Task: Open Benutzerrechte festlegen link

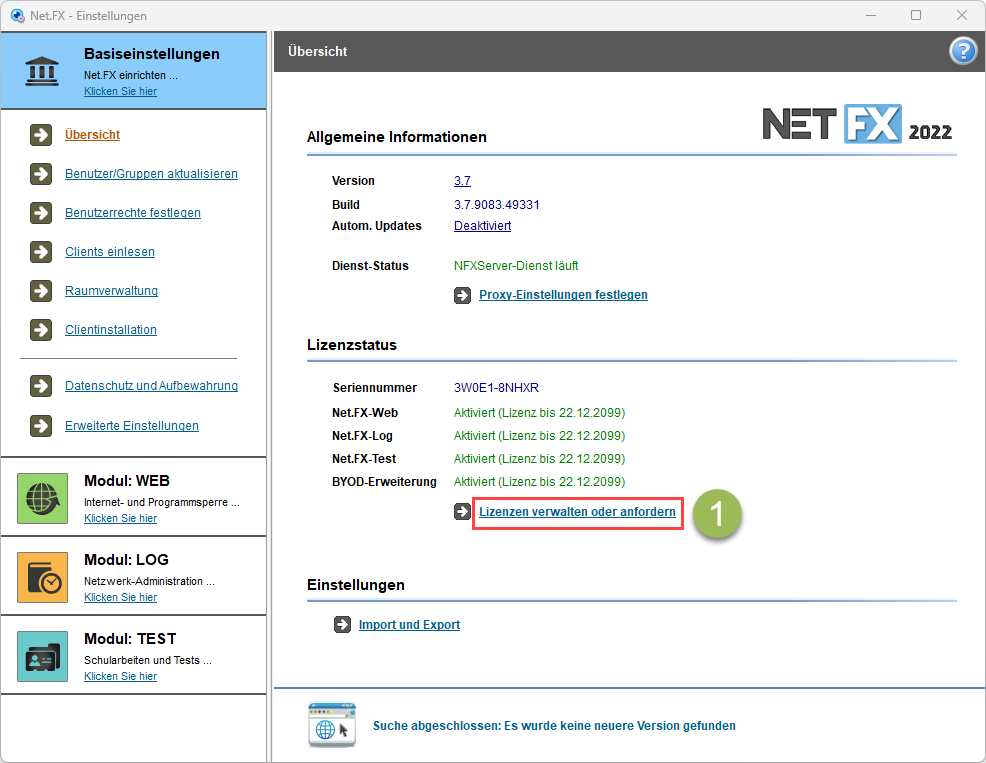Action: click(133, 213)
